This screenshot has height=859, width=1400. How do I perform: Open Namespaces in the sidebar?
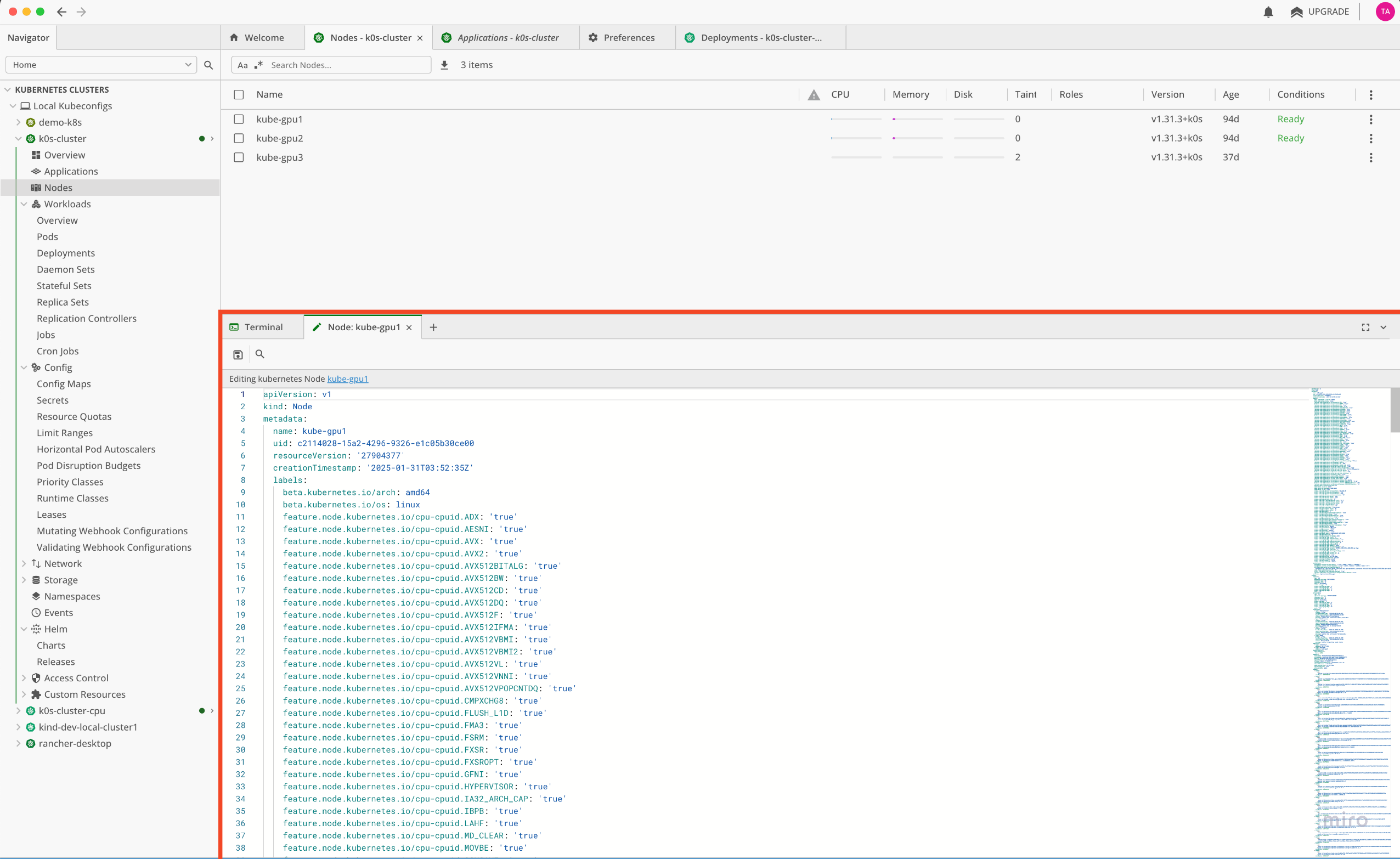[72, 596]
